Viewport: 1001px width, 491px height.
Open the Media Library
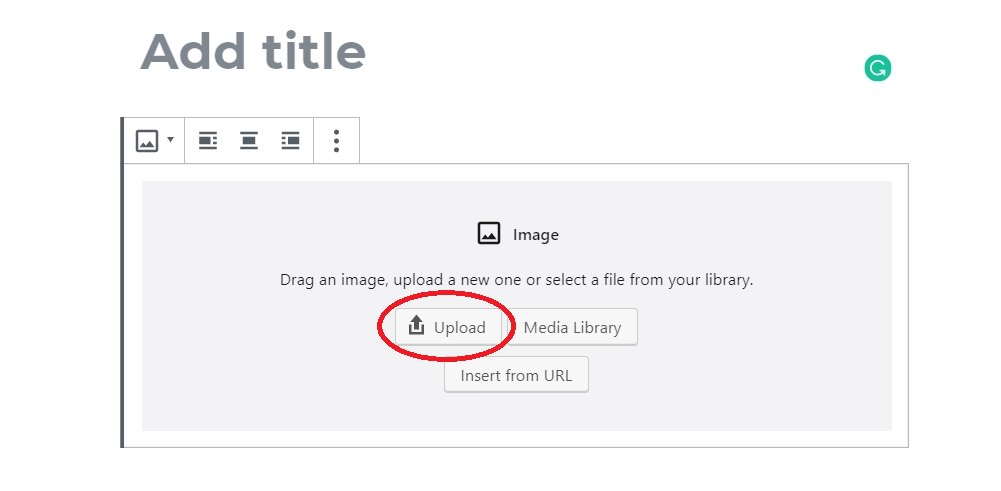(x=572, y=327)
